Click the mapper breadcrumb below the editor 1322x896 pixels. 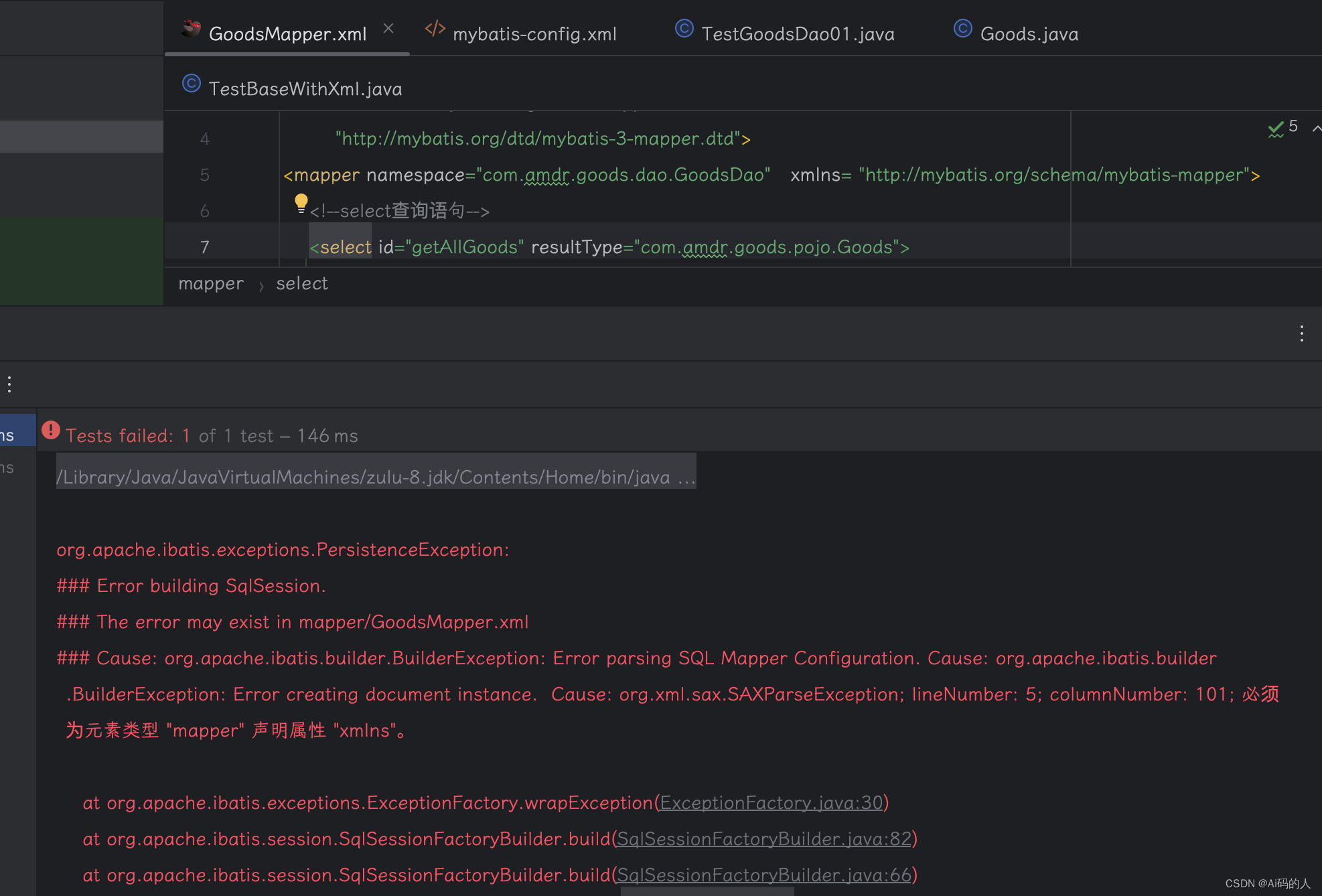click(x=211, y=283)
